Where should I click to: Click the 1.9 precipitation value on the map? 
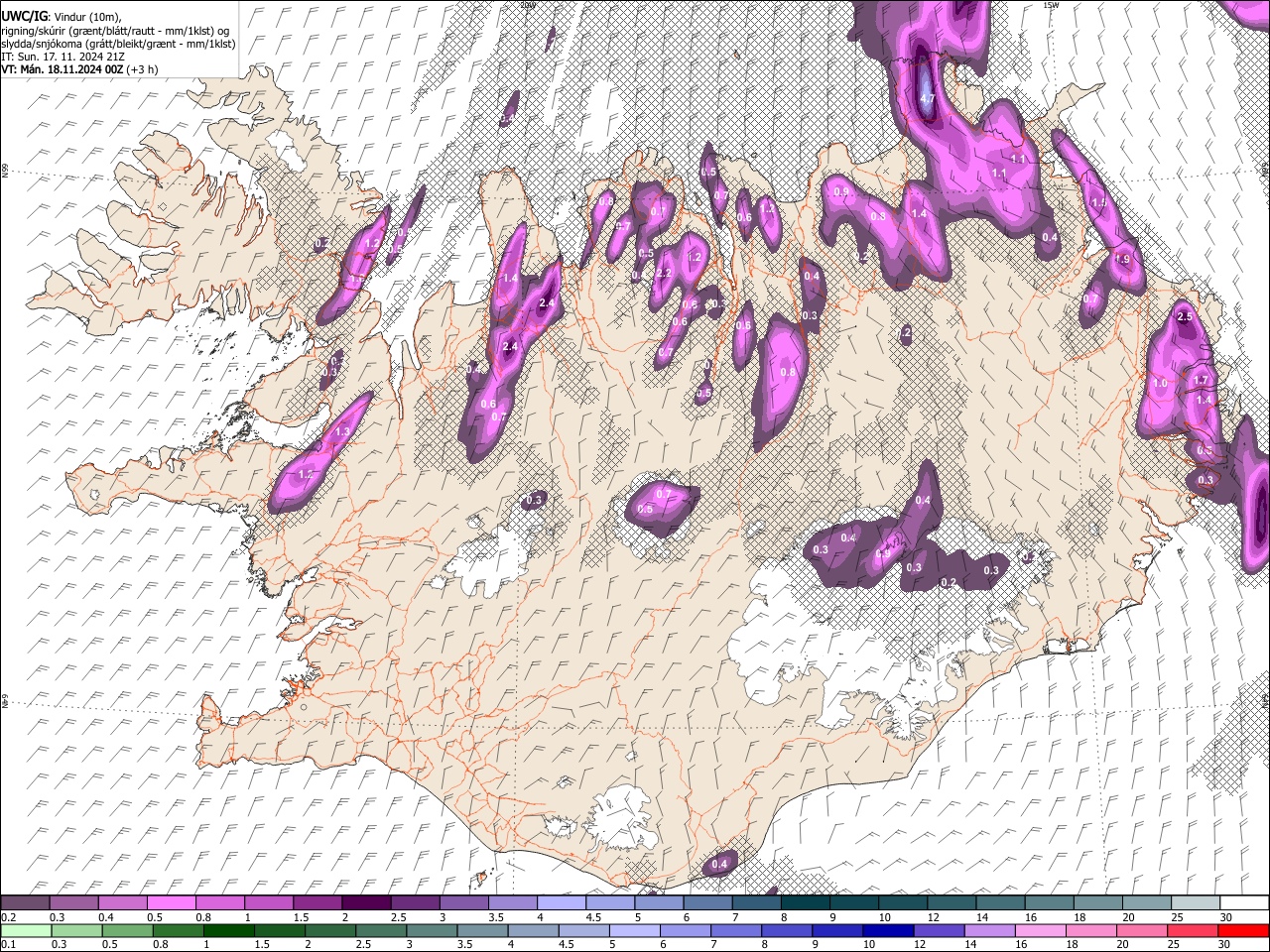(1122, 259)
